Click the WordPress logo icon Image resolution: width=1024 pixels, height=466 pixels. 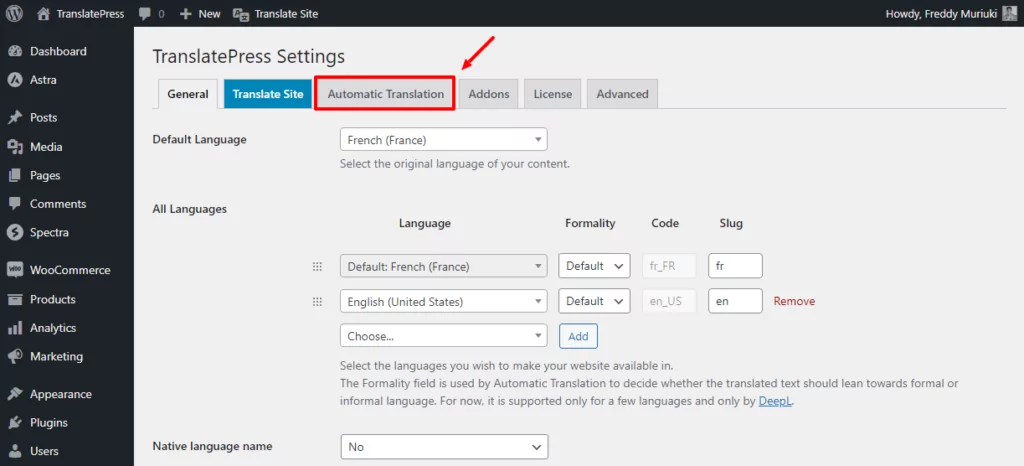coord(14,13)
